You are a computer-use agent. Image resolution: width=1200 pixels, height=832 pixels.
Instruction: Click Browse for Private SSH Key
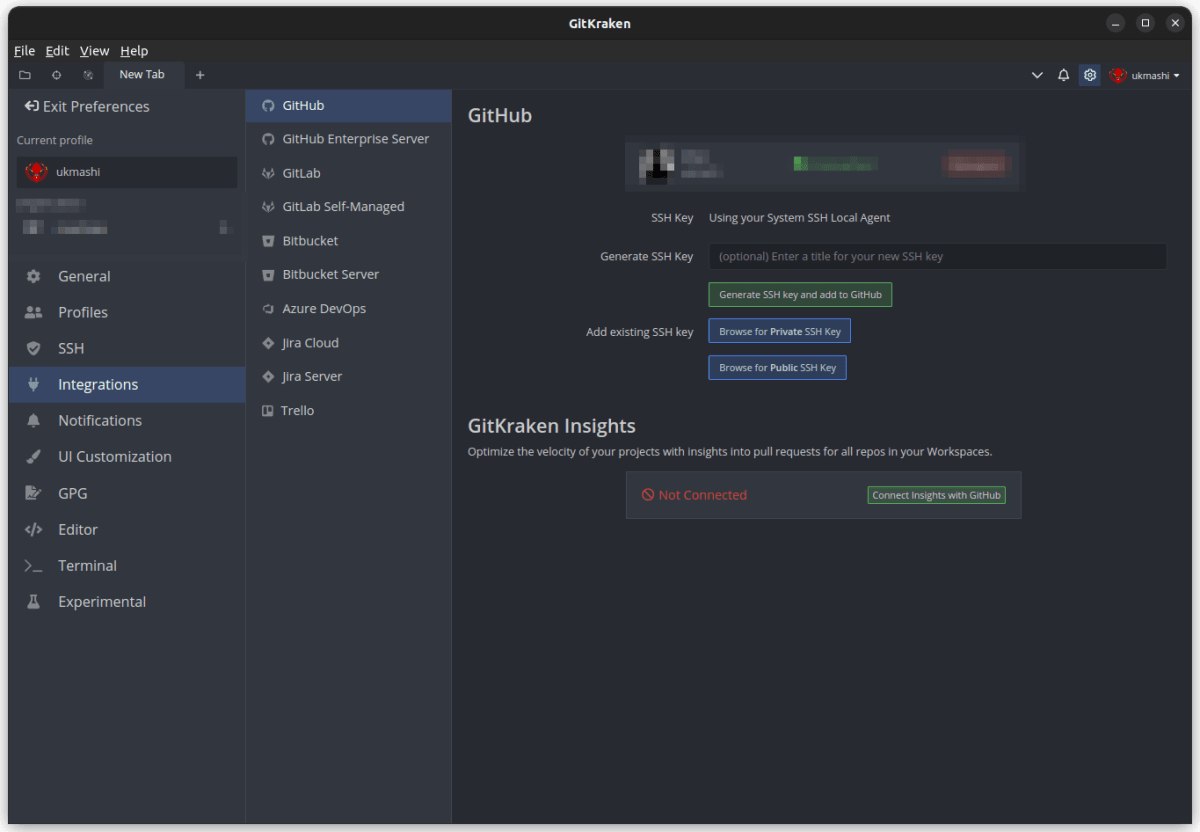point(780,331)
